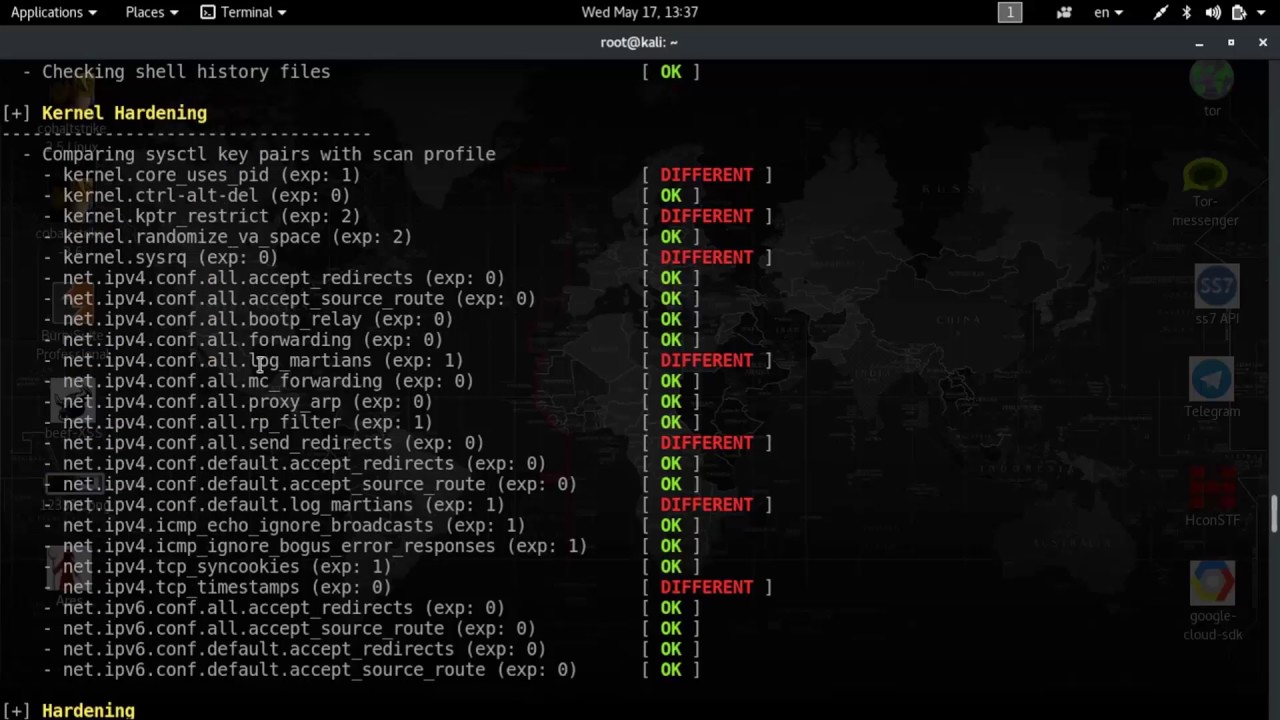Click the DIFFERENT status for net.ipv4.tcp_timestamps
The width and height of the screenshot is (1280, 720).
pos(706,587)
